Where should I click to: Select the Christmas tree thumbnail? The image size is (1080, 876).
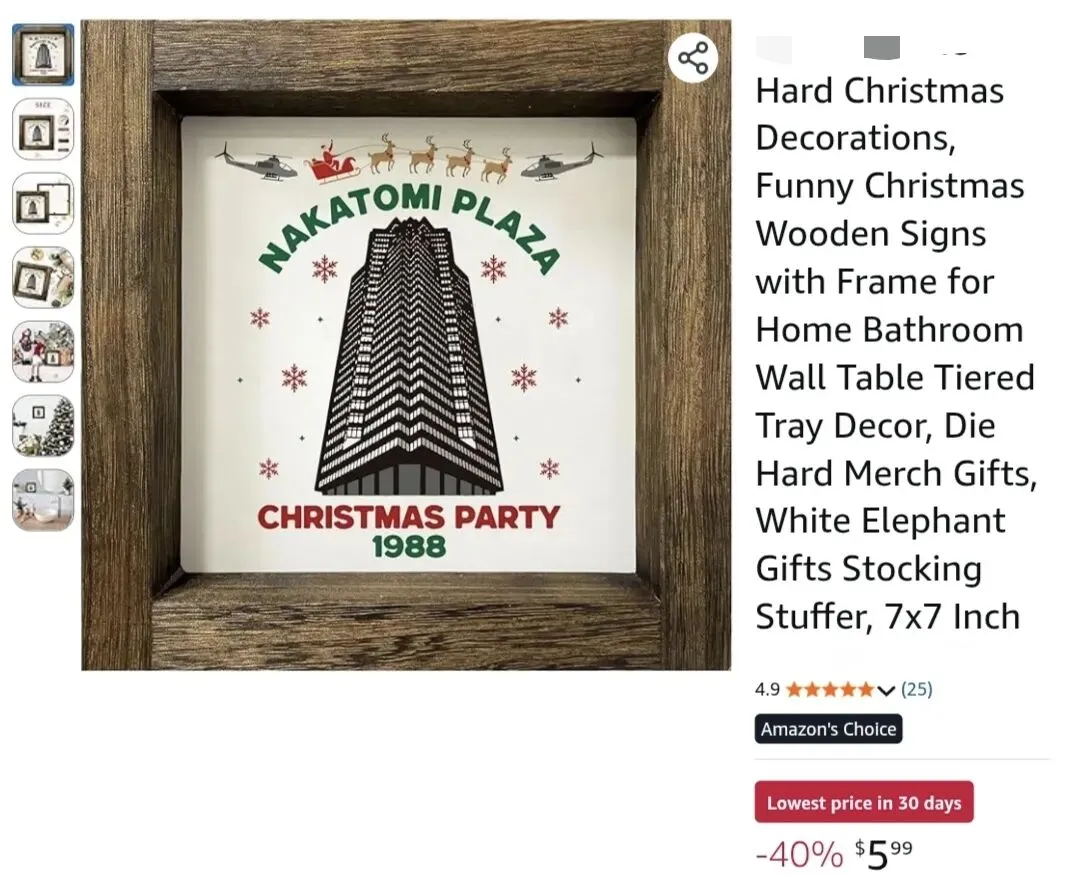click(x=43, y=426)
